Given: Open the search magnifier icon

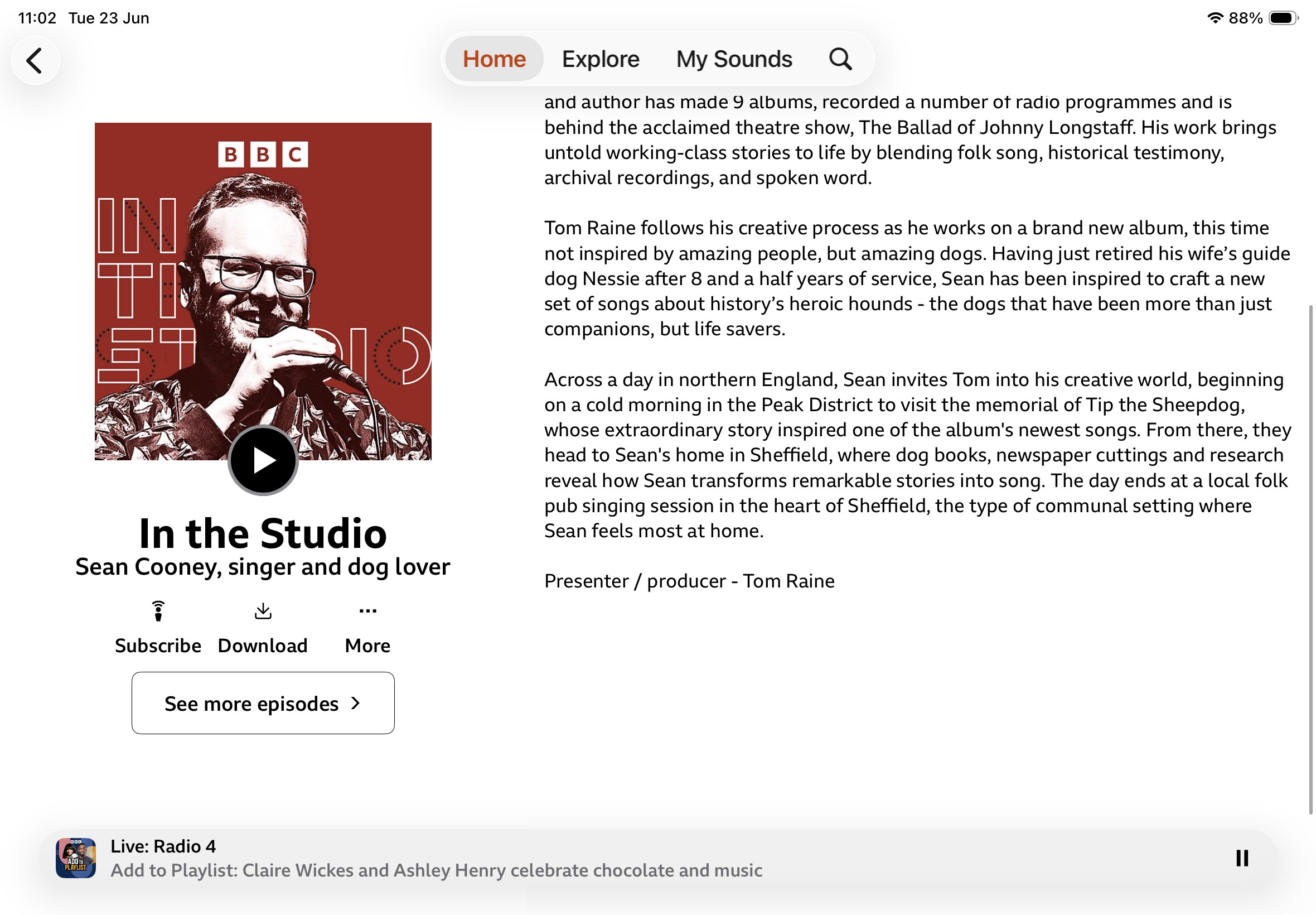Looking at the screenshot, I should click(x=840, y=59).
